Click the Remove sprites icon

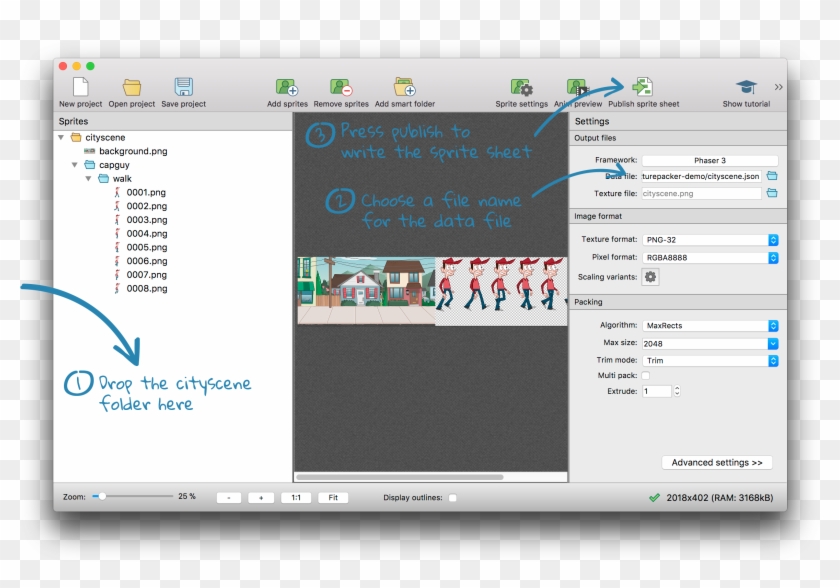(x=341, y=88)
